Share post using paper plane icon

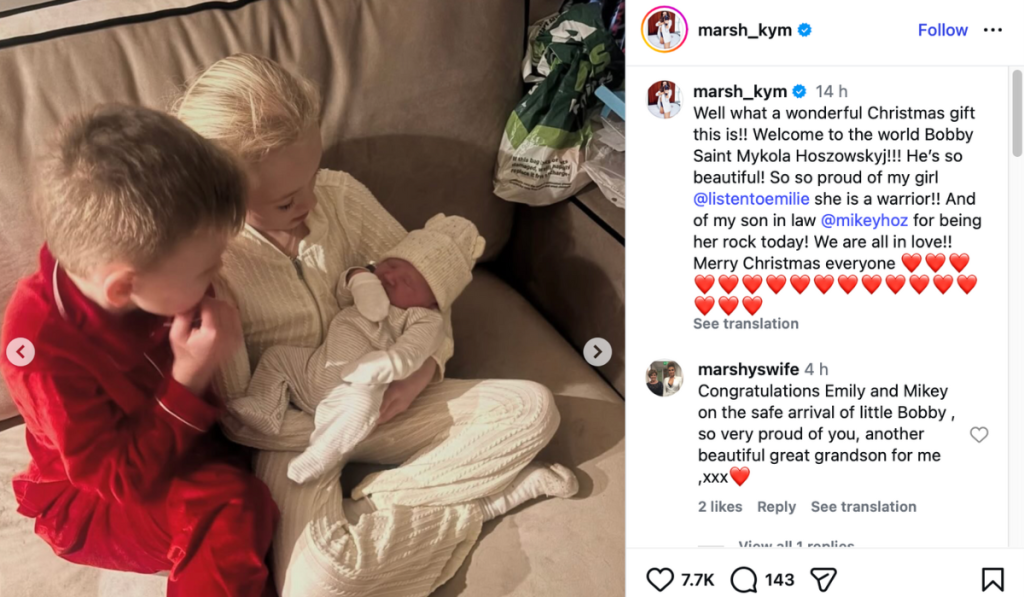tap(823, 579)
